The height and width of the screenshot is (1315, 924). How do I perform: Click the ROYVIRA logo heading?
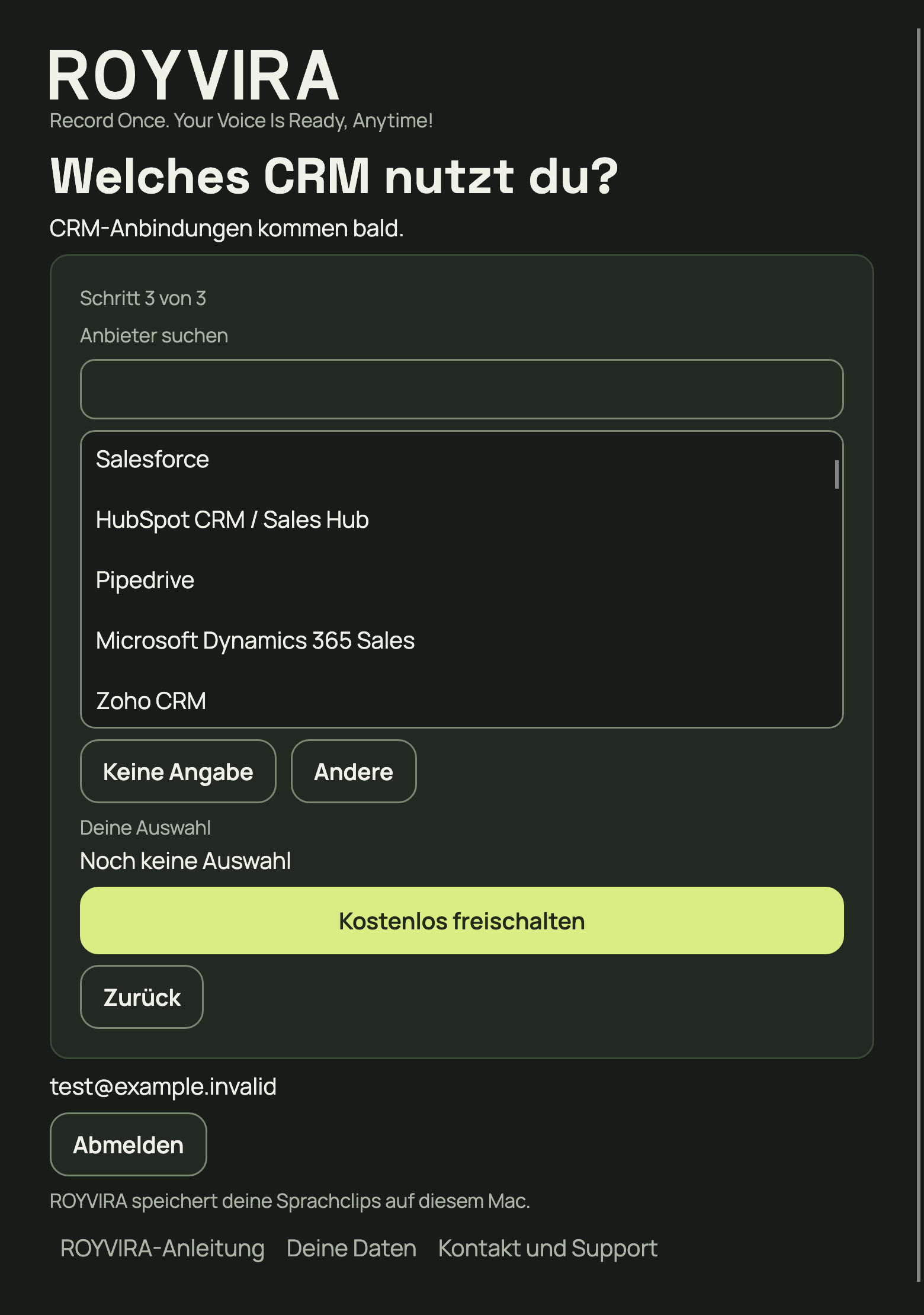tap(194, 75)
